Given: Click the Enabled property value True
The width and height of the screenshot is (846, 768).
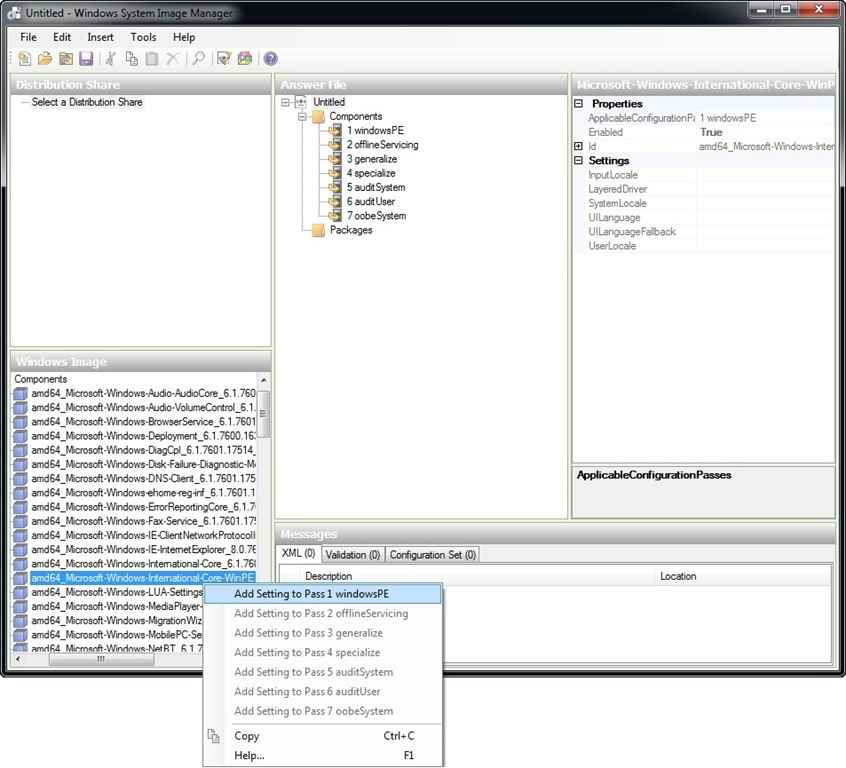Looking at the screenshot, I should pos(765,132).
